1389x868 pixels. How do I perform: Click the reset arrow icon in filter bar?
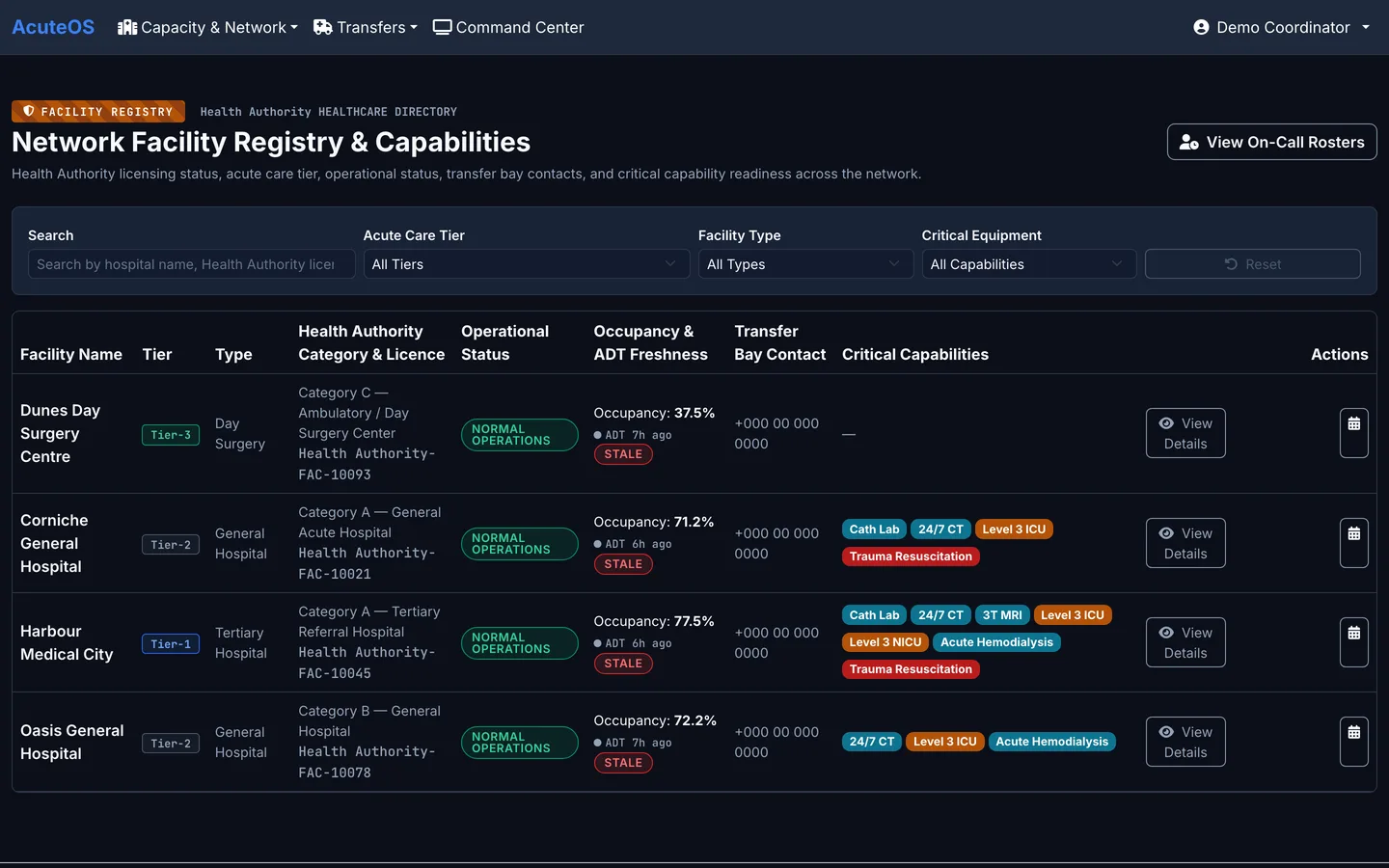tap(1231, 264)
